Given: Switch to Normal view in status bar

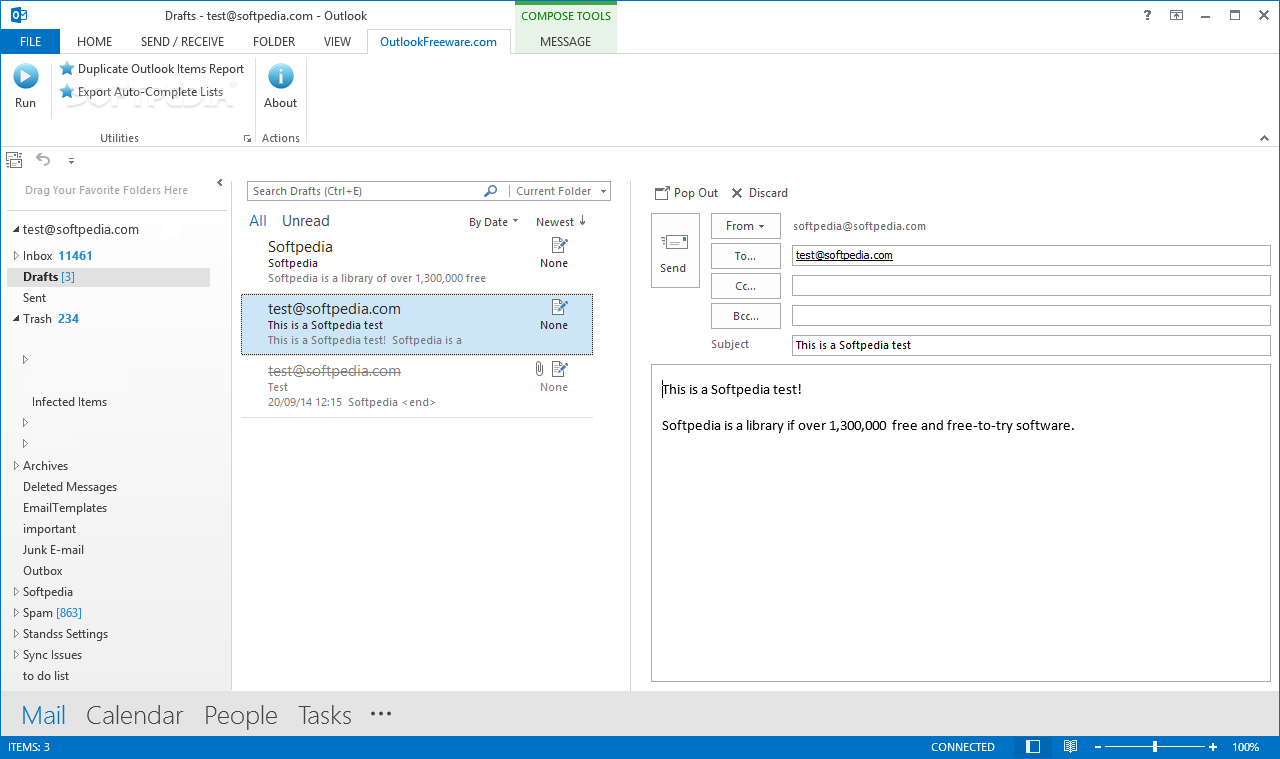Looking at the screenshot, I should pyautogui.click(x=1033, y=747).
